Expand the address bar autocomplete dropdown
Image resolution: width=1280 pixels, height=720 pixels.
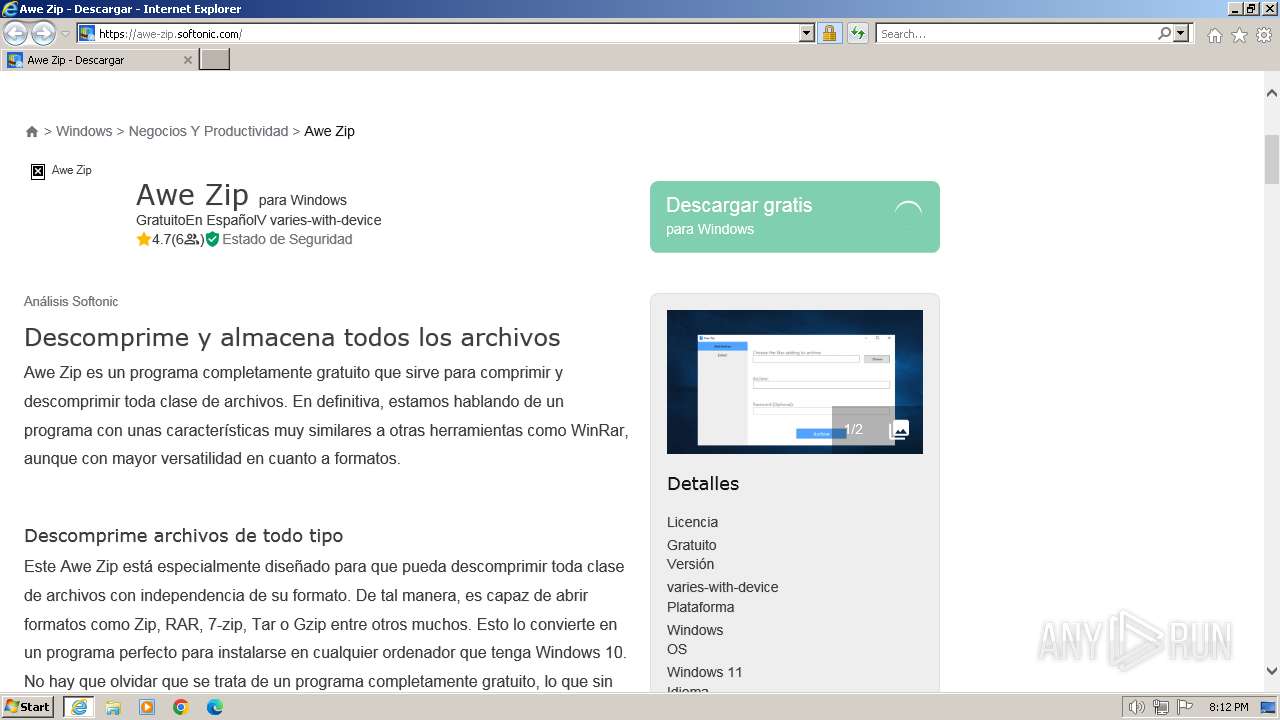click(x=807, y=34)
